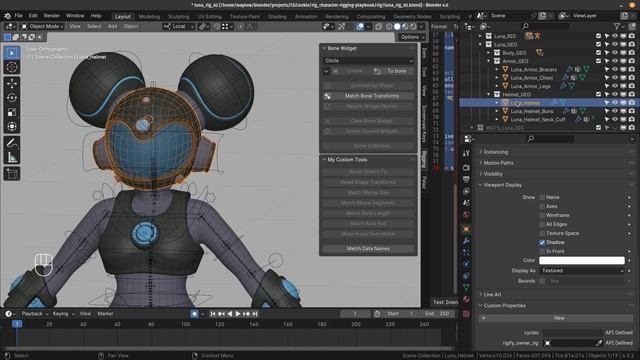Hide Luna_Armor_Chest with its eye icon
The width and height of the screenshot is (640, 360).
coord(615,78)
